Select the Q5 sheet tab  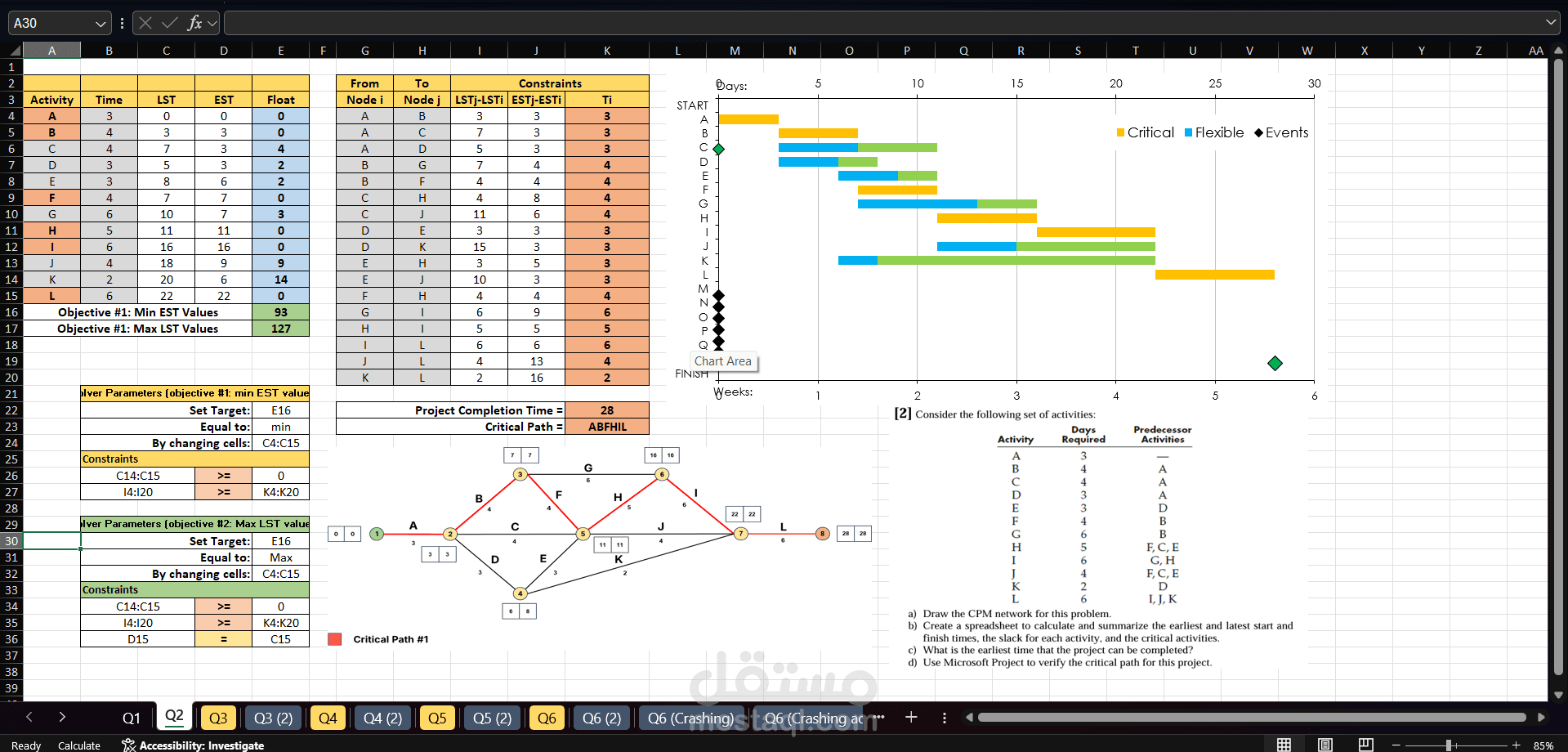[x=437, y=717]
